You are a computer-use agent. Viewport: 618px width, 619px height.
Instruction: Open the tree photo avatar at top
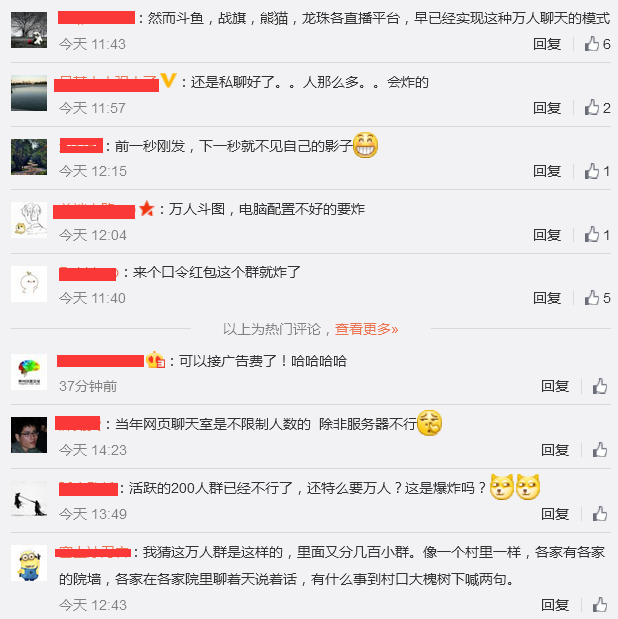click(x=29, y=30)
